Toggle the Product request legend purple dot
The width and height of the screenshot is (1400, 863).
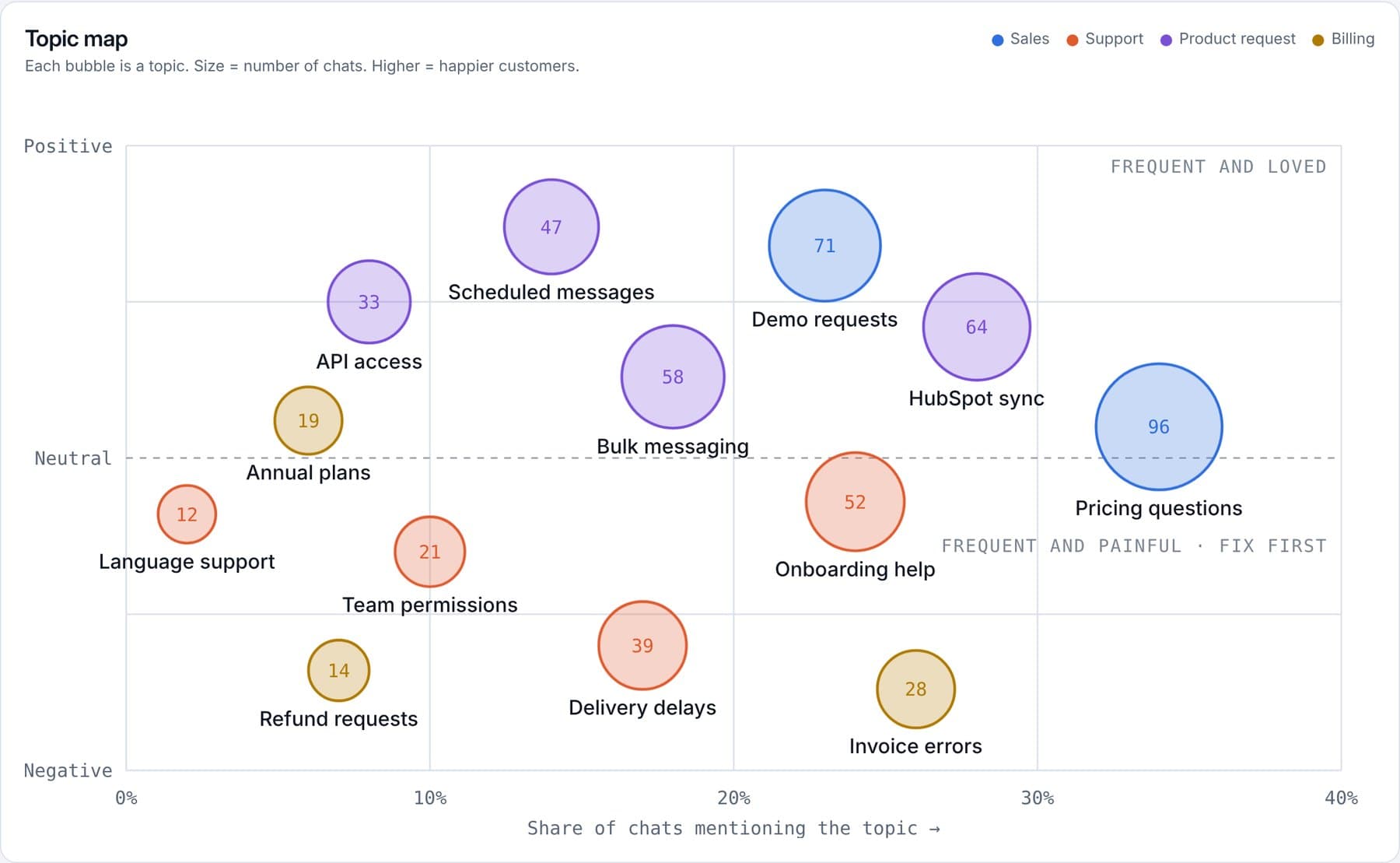[1166, 40]
